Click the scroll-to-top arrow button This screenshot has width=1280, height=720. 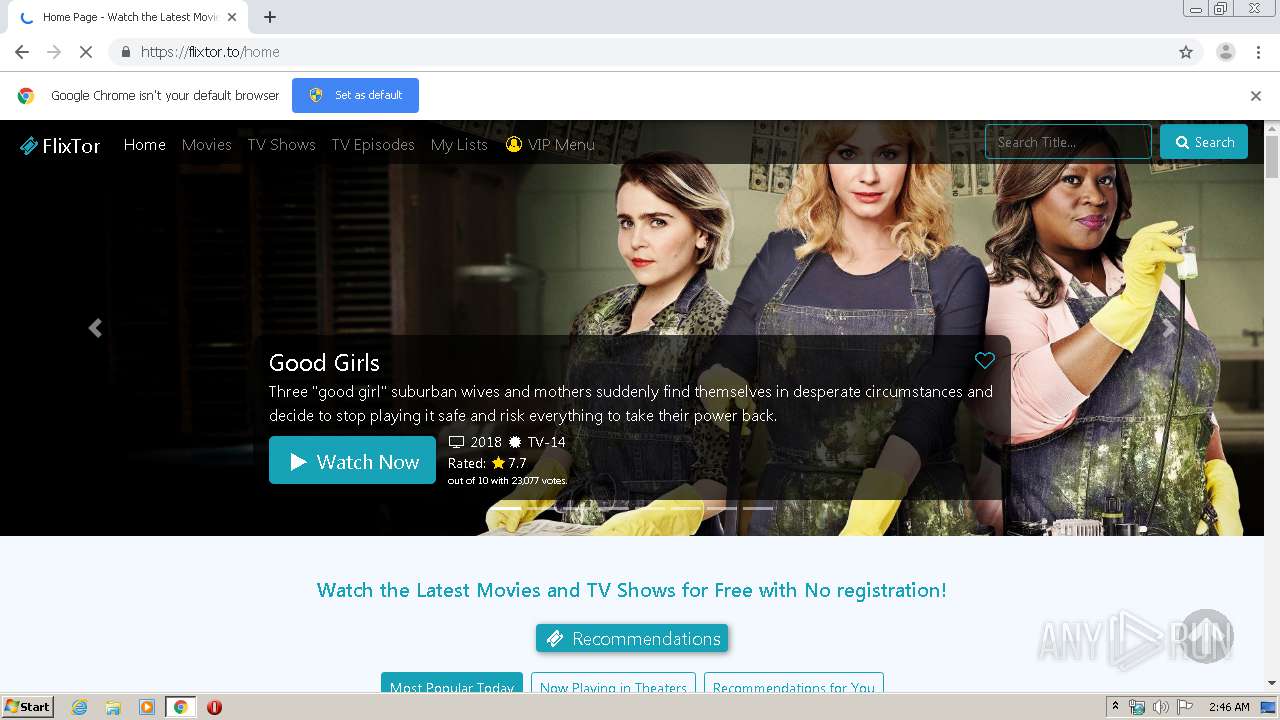tap(1207, 636)
